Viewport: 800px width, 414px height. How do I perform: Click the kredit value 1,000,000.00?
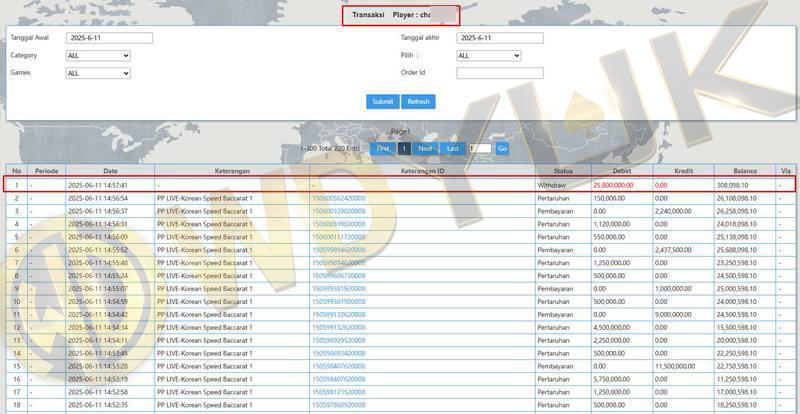[x=673, y=289]
